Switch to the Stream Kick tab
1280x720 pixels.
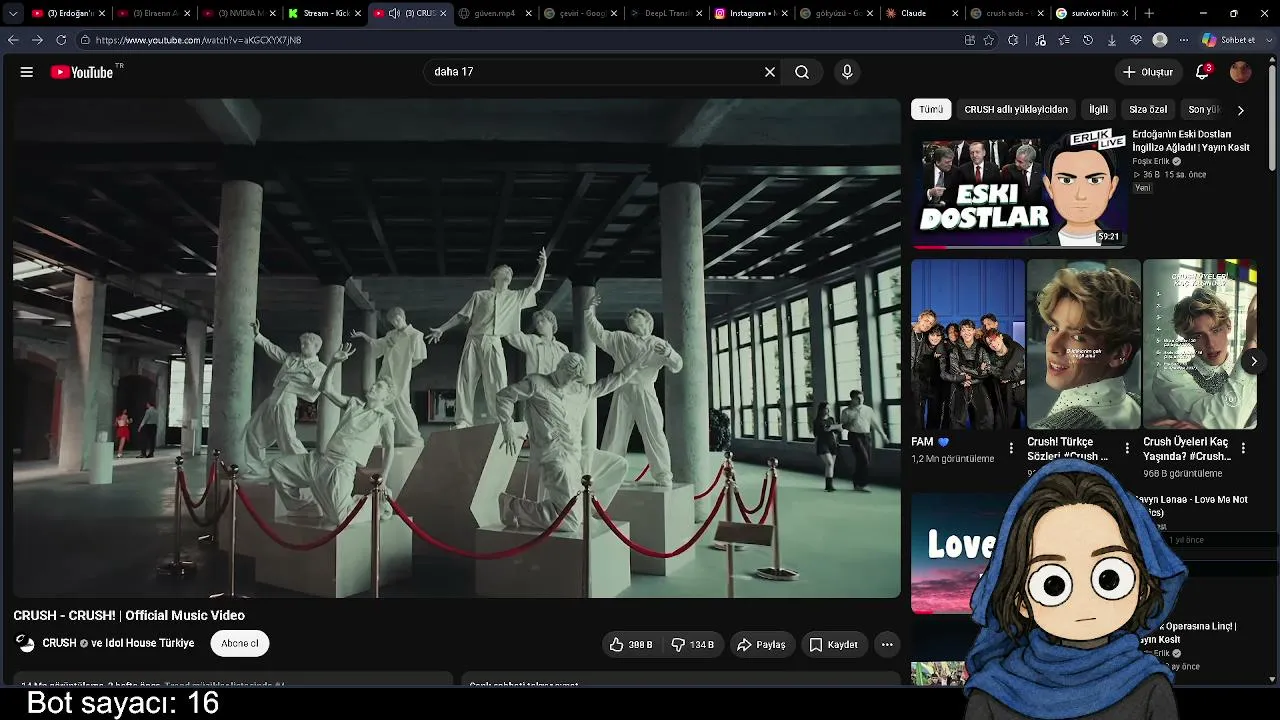pos(323,13)
